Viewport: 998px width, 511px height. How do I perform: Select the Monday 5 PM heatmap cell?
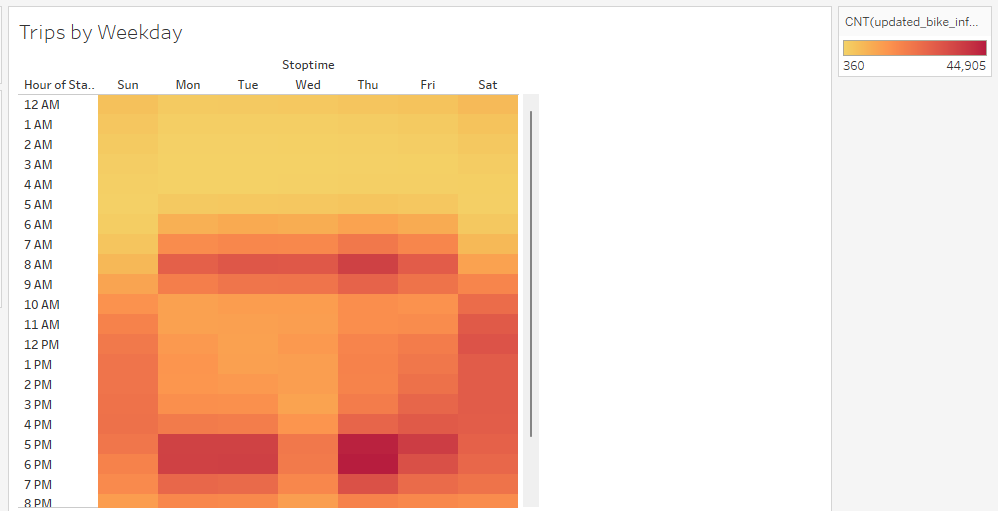188,444
